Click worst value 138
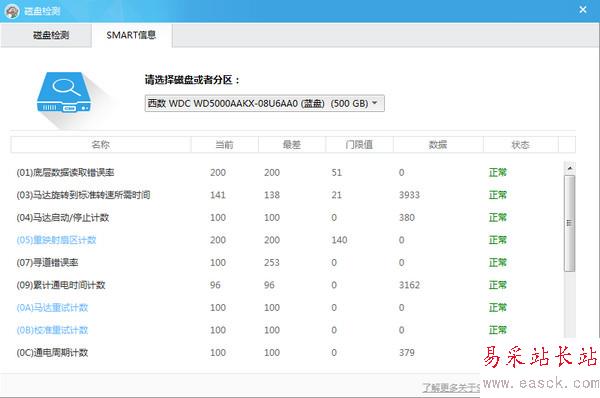This screenshot has width=600, height=398. point(272,195)
